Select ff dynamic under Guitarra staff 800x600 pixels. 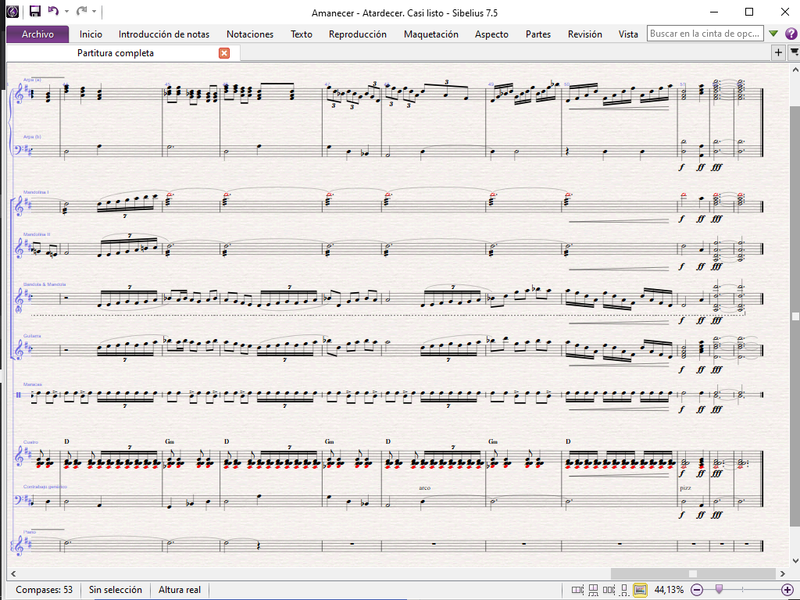(x=701, y=369)
